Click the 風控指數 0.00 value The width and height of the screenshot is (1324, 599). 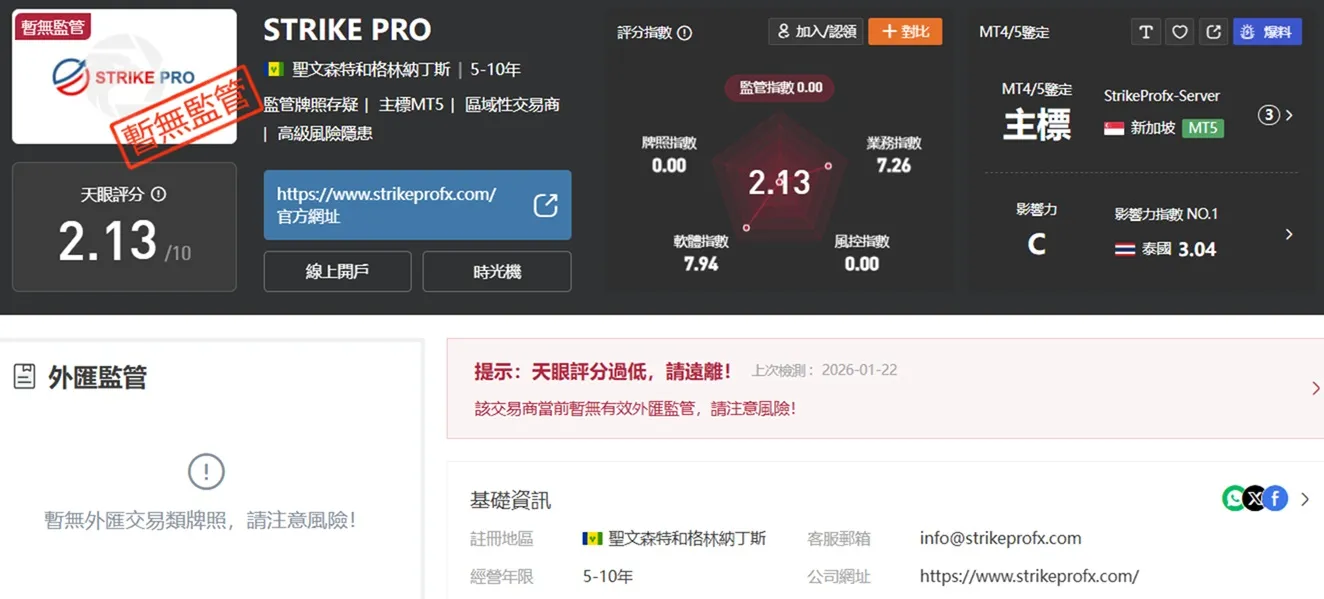point(862,264)
